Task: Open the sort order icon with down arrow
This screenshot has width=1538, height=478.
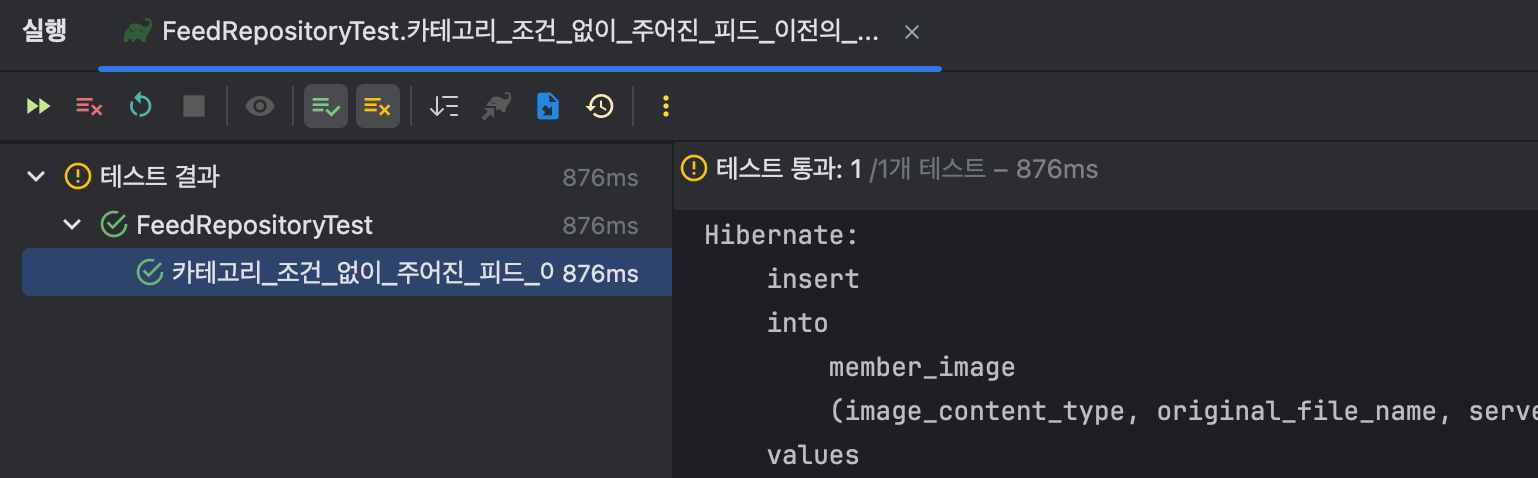Action: tap(444, 106)
